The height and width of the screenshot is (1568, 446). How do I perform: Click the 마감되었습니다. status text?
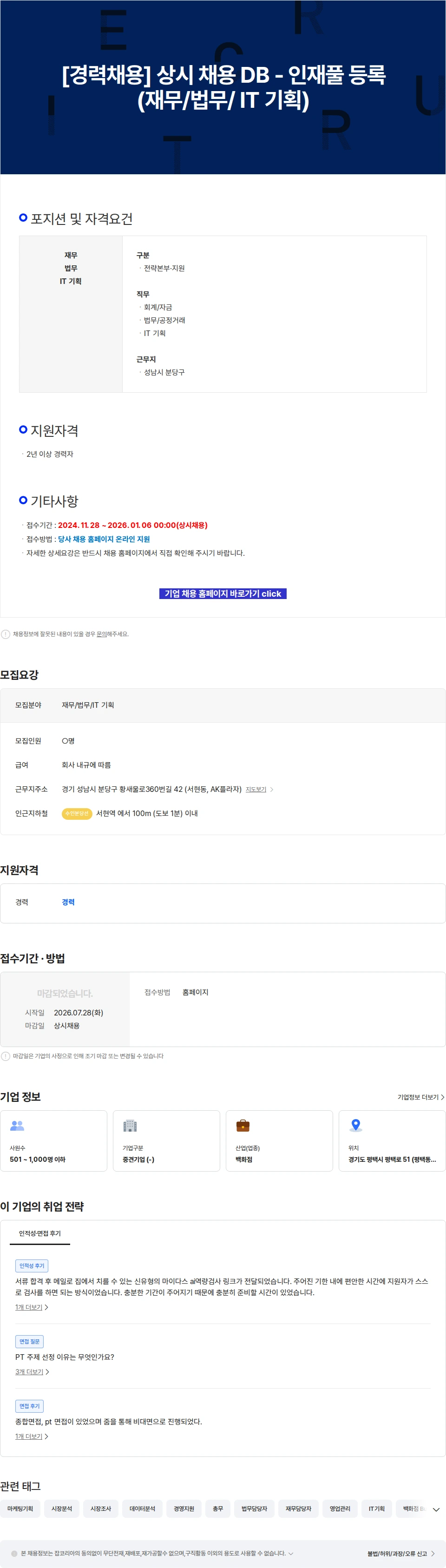coord(65,994)
